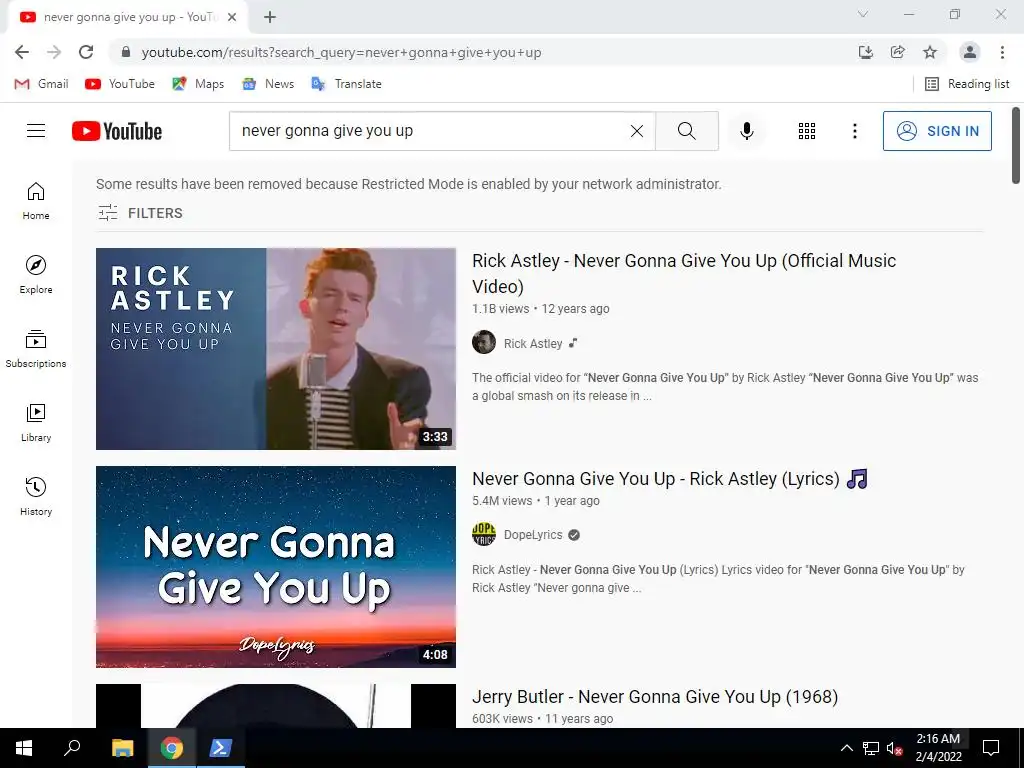The image size is (1024, 768).
Task: Open the Windows notification center
Action: point(991,748)
